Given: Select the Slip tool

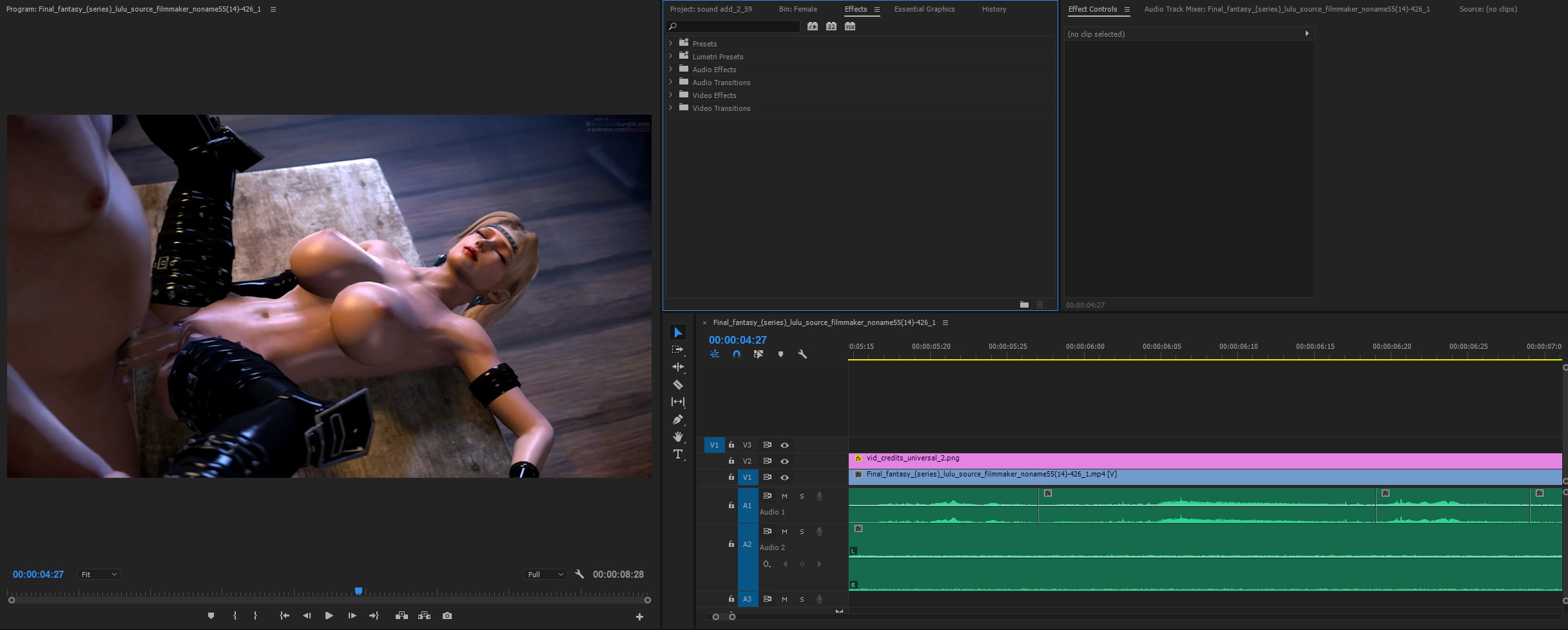Looking at the screenshot, I should click(x=678, y=402).
